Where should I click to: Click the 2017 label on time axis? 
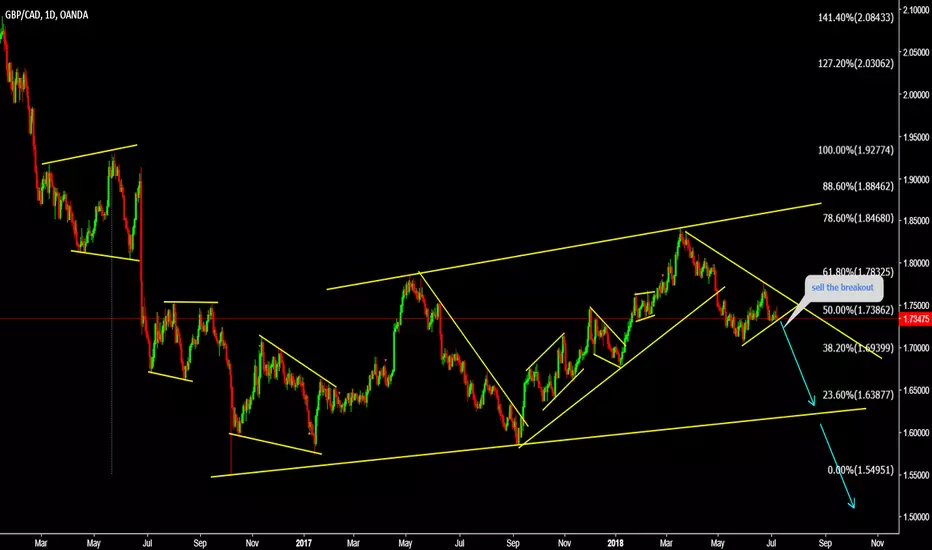(304, 543)
